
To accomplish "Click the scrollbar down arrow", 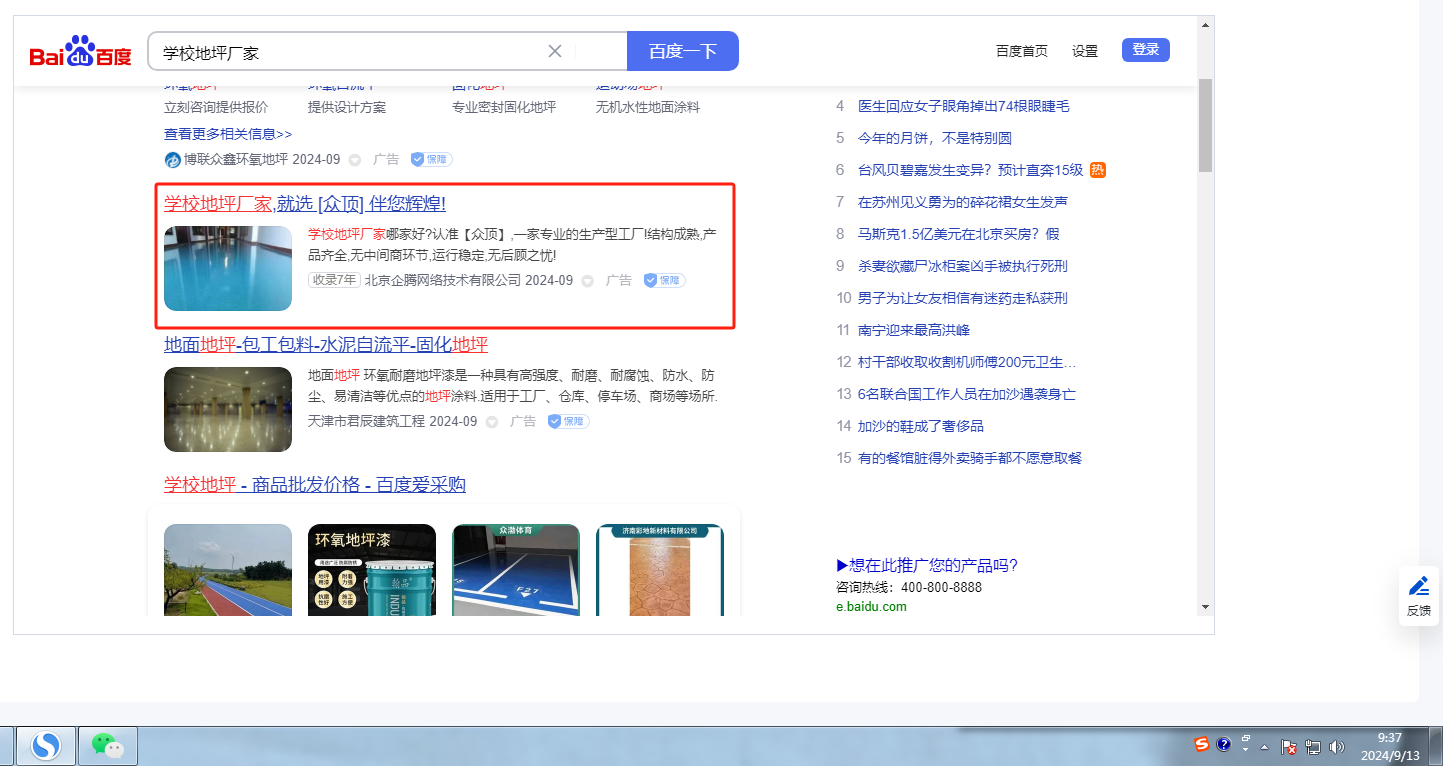I will pyautogui.click(x=1205, y=607).
